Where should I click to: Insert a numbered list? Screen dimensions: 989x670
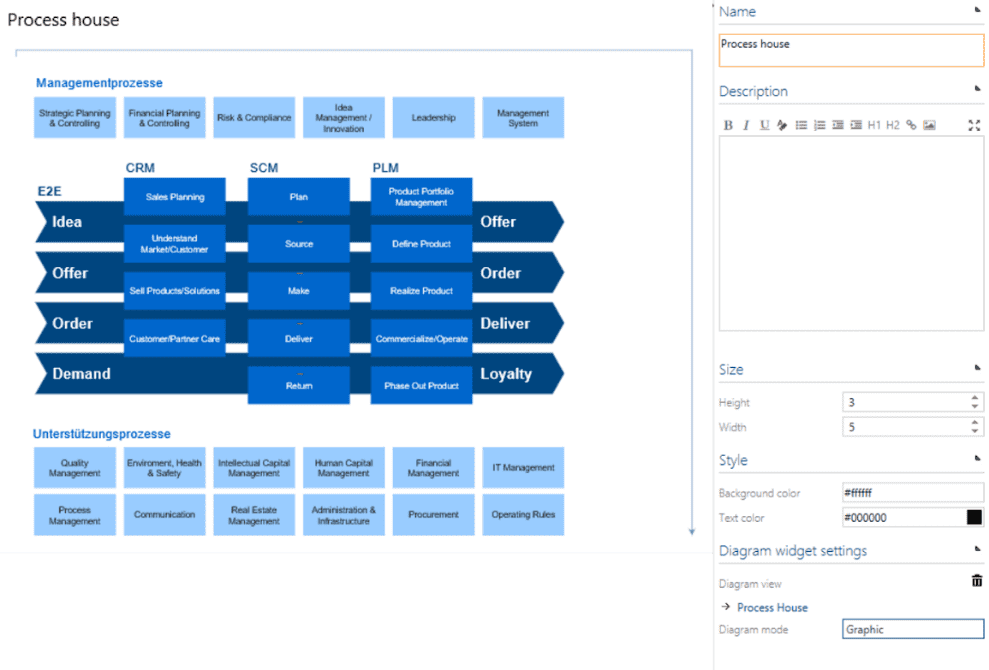pyautogui.click(x=819, y=125)
